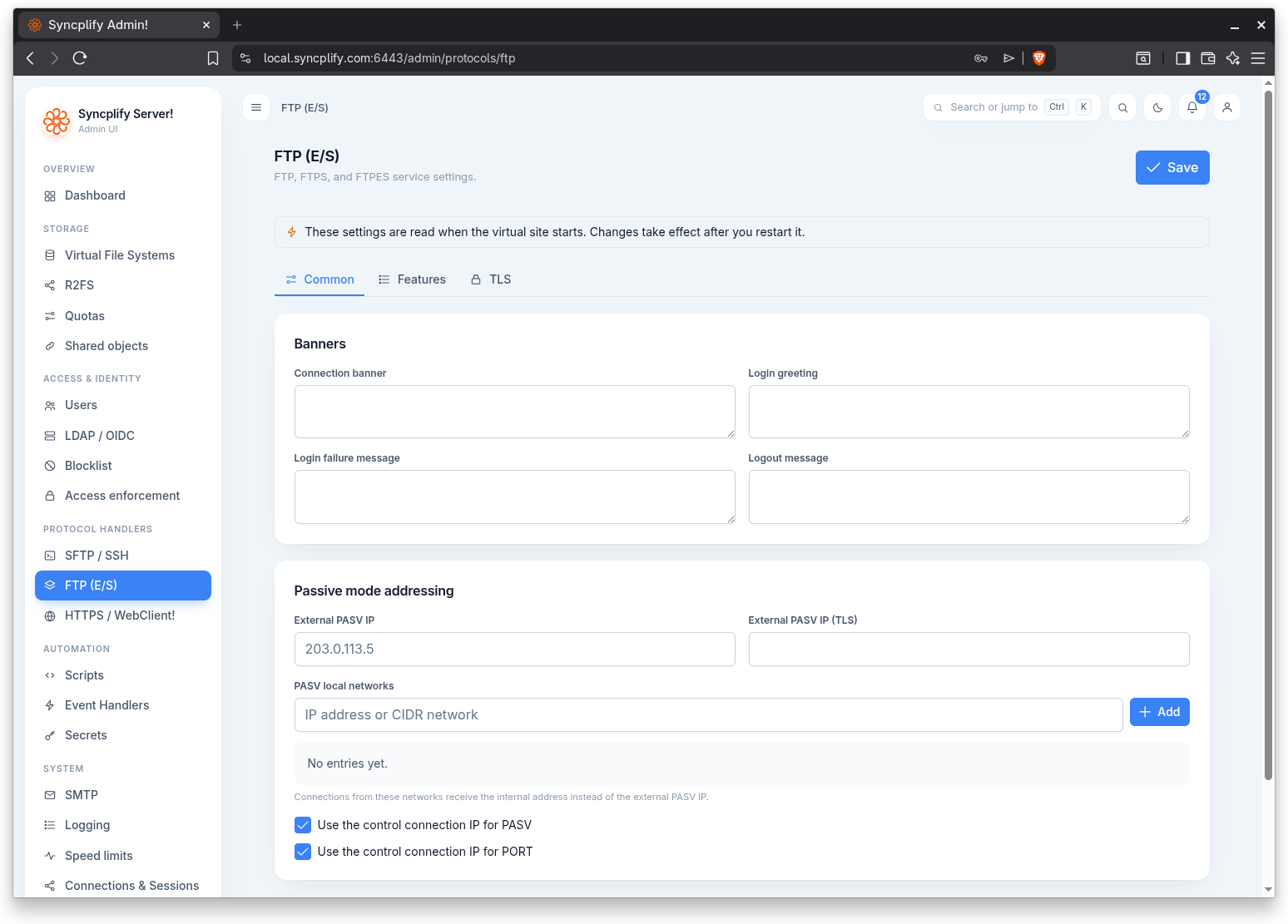Open a new browser tab
This screenshot has height=924, width=1288.
(x=237, y=25)
